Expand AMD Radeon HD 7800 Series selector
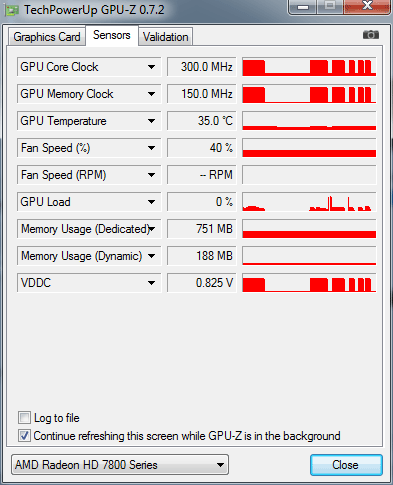393x485 pixels. coord(120,465)
